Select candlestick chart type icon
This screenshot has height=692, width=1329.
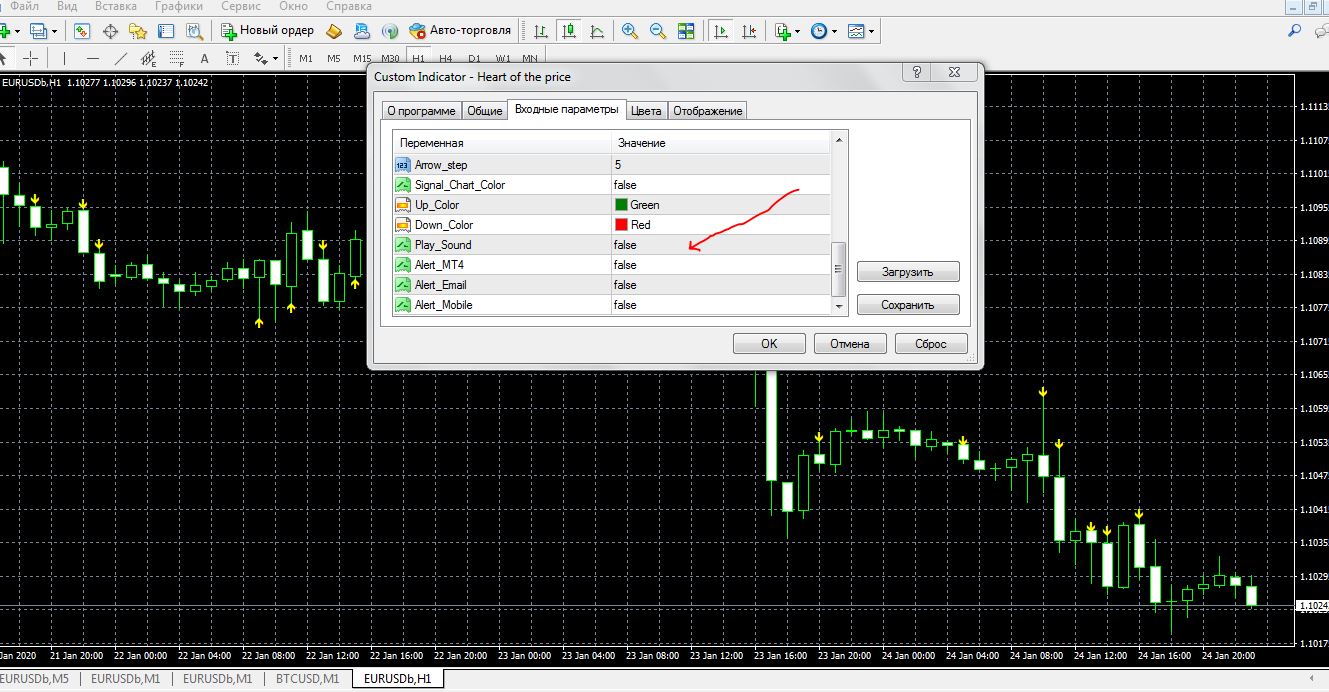coord(569,31)
